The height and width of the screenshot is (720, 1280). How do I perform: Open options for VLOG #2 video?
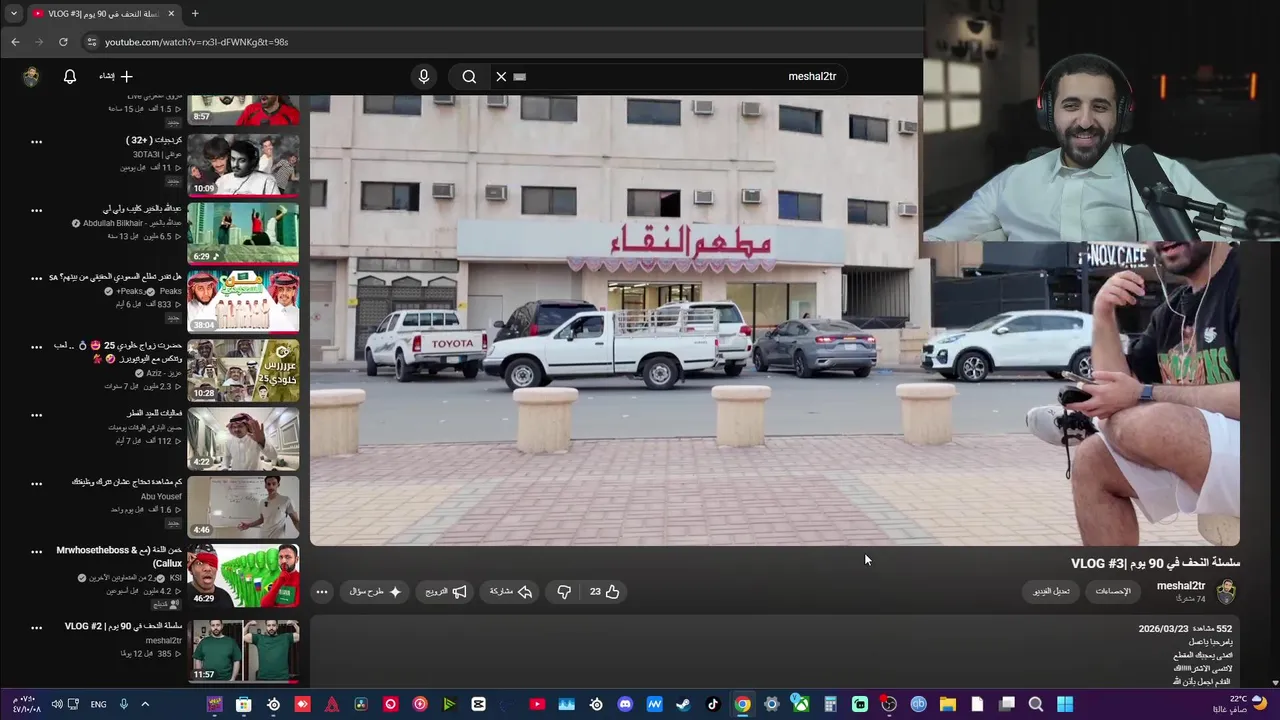click(x=36, y=628)
